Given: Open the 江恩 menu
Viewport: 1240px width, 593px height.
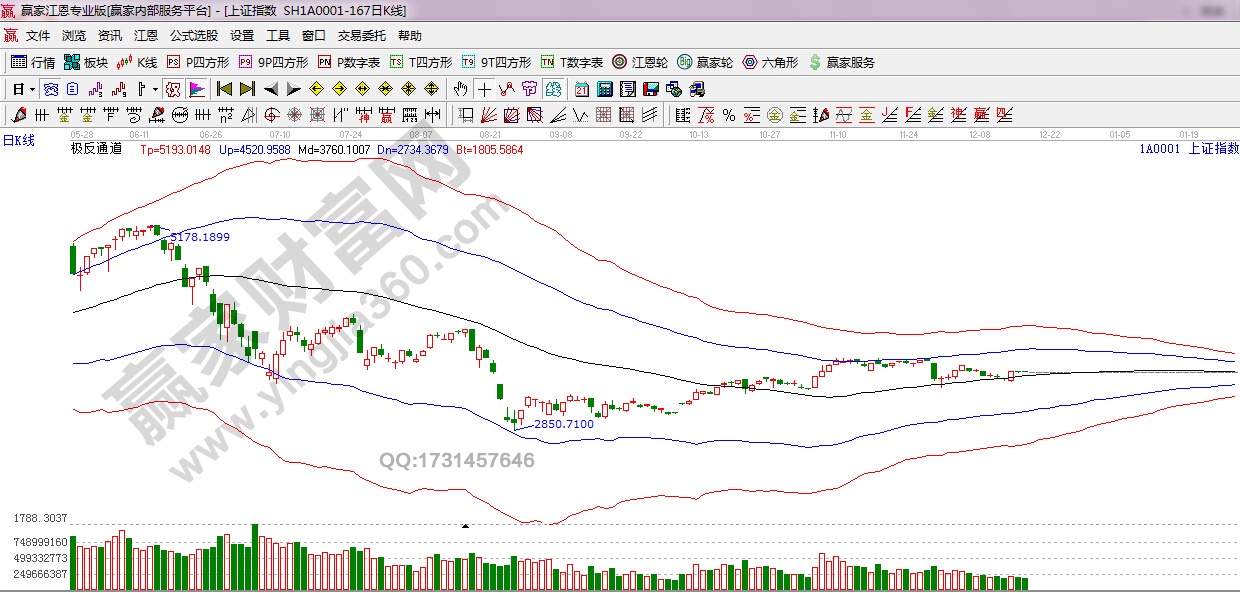Looking at the screenshot, I should 146,36.
